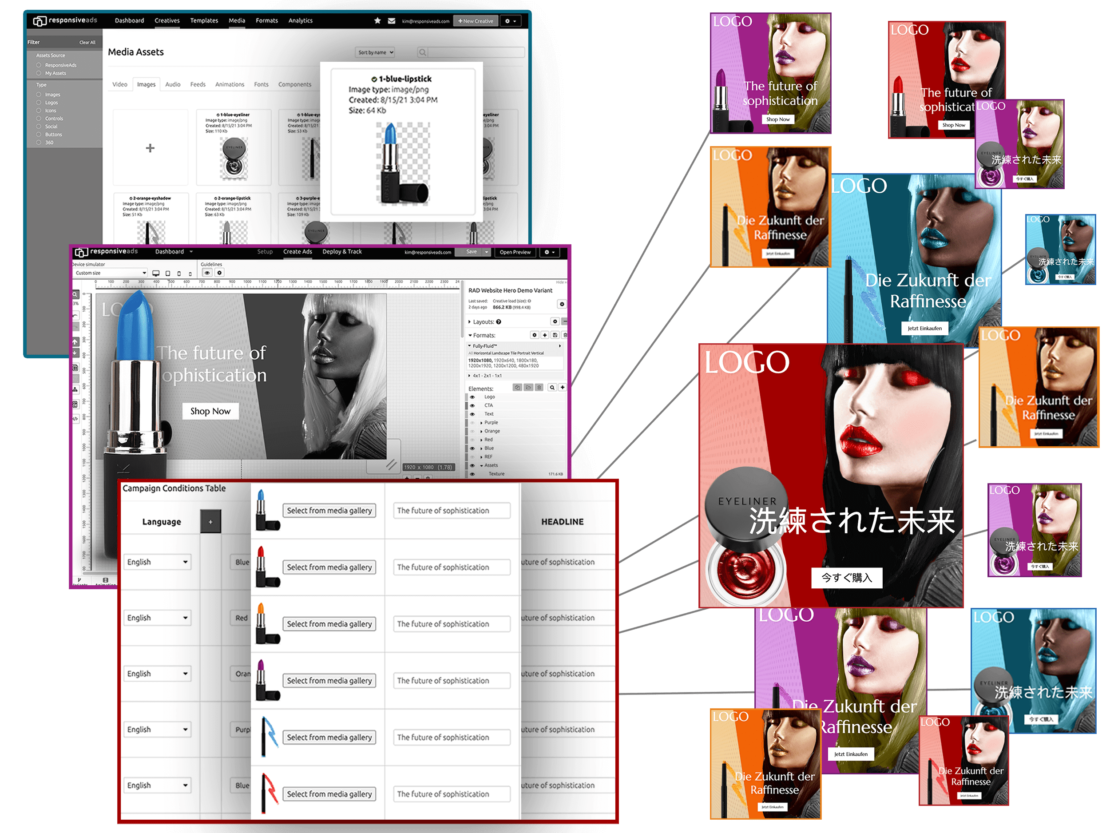
Task: Collapse the Formats section
Action: tap(469, 335)
